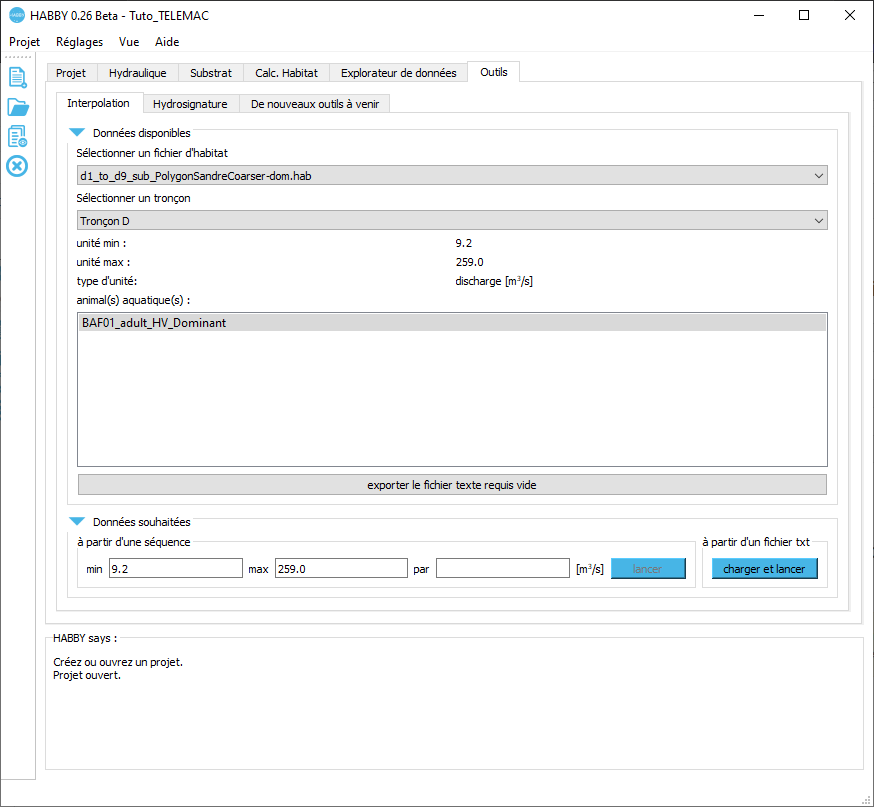Click exporter le fichier texte requis vide
This screenshot has width=874, height=807.
coord(452,485)
